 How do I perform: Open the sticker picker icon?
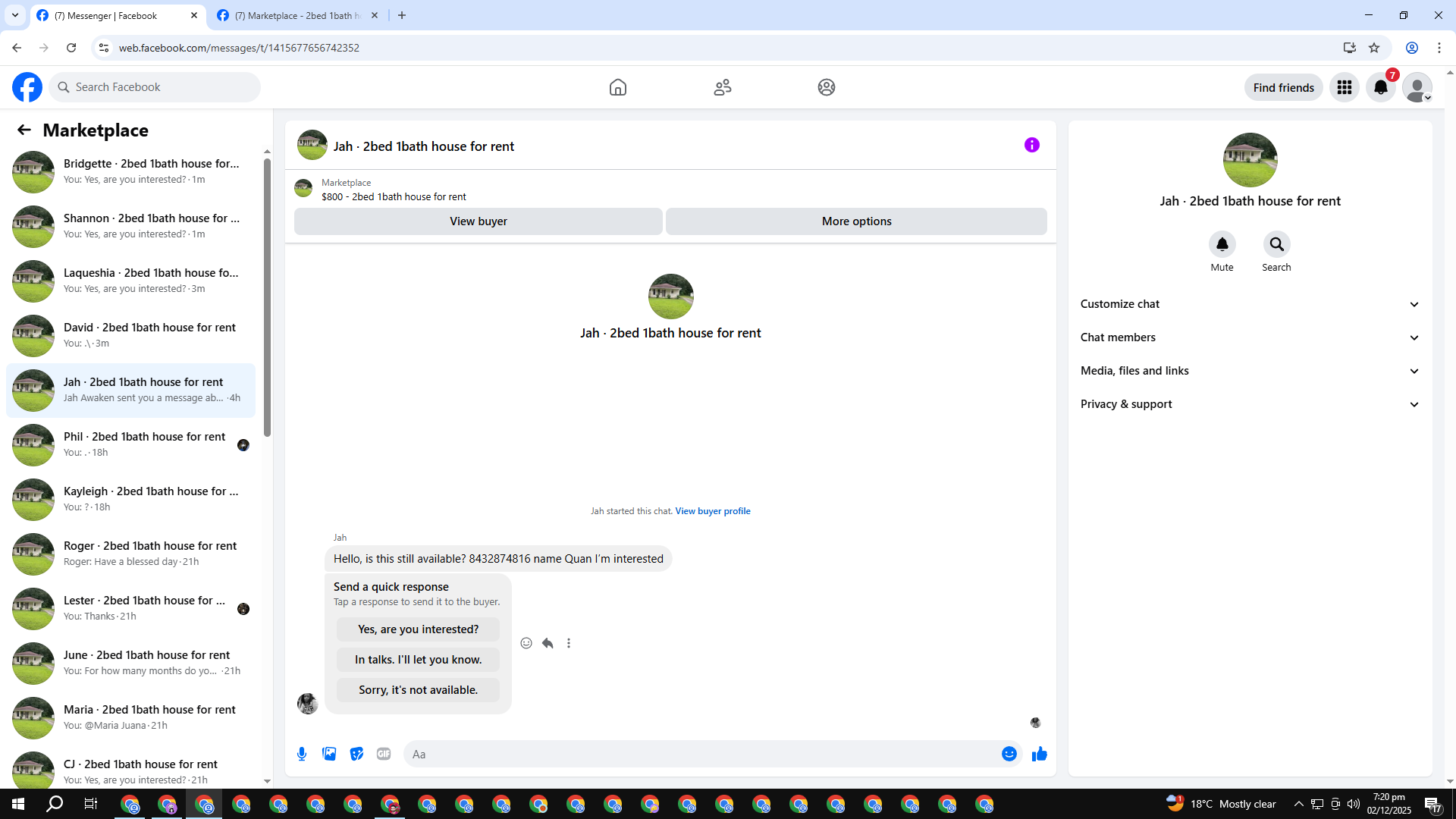[x=356, y=754]
